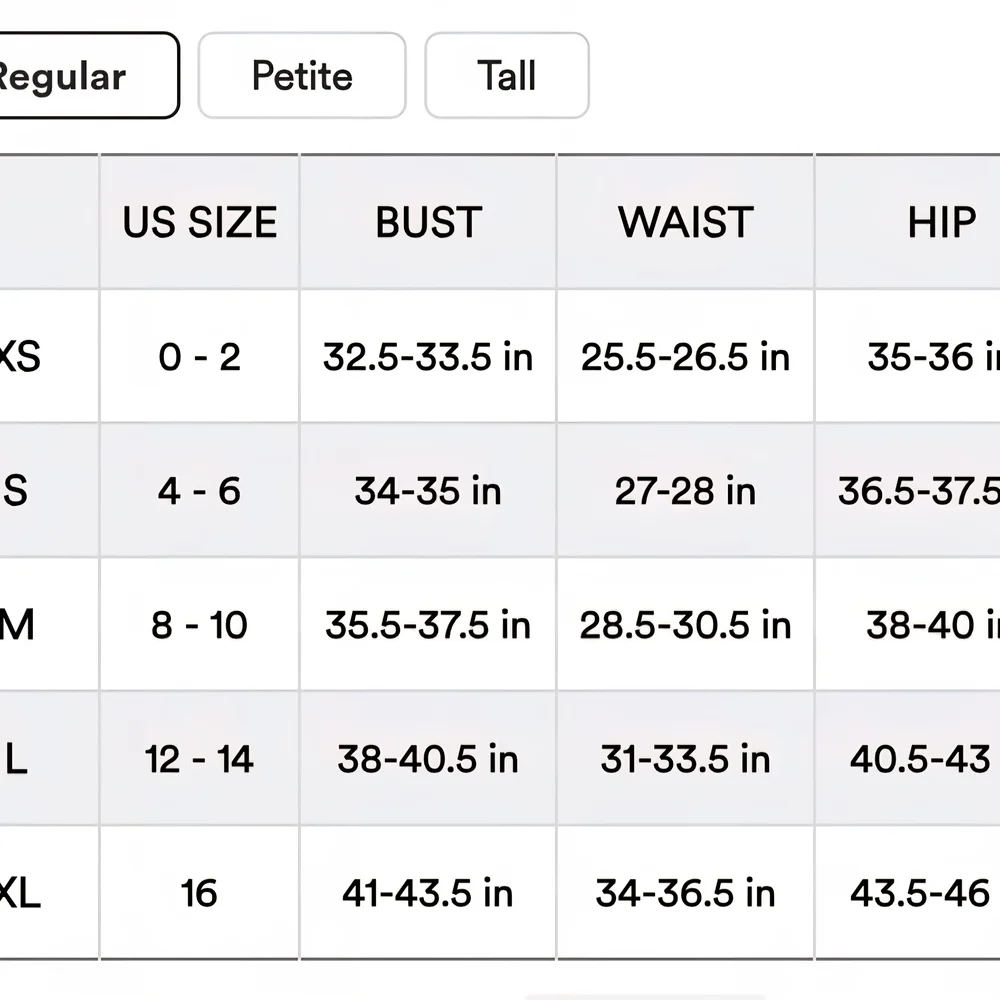Click the 34-35 in bust measurement

428,491
